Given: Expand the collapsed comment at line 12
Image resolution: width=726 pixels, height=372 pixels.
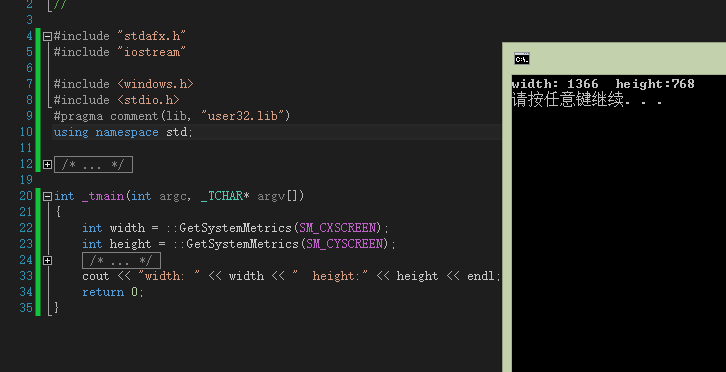Looking at the screenshot, I should pyautogui.click(x=47, y=164).
